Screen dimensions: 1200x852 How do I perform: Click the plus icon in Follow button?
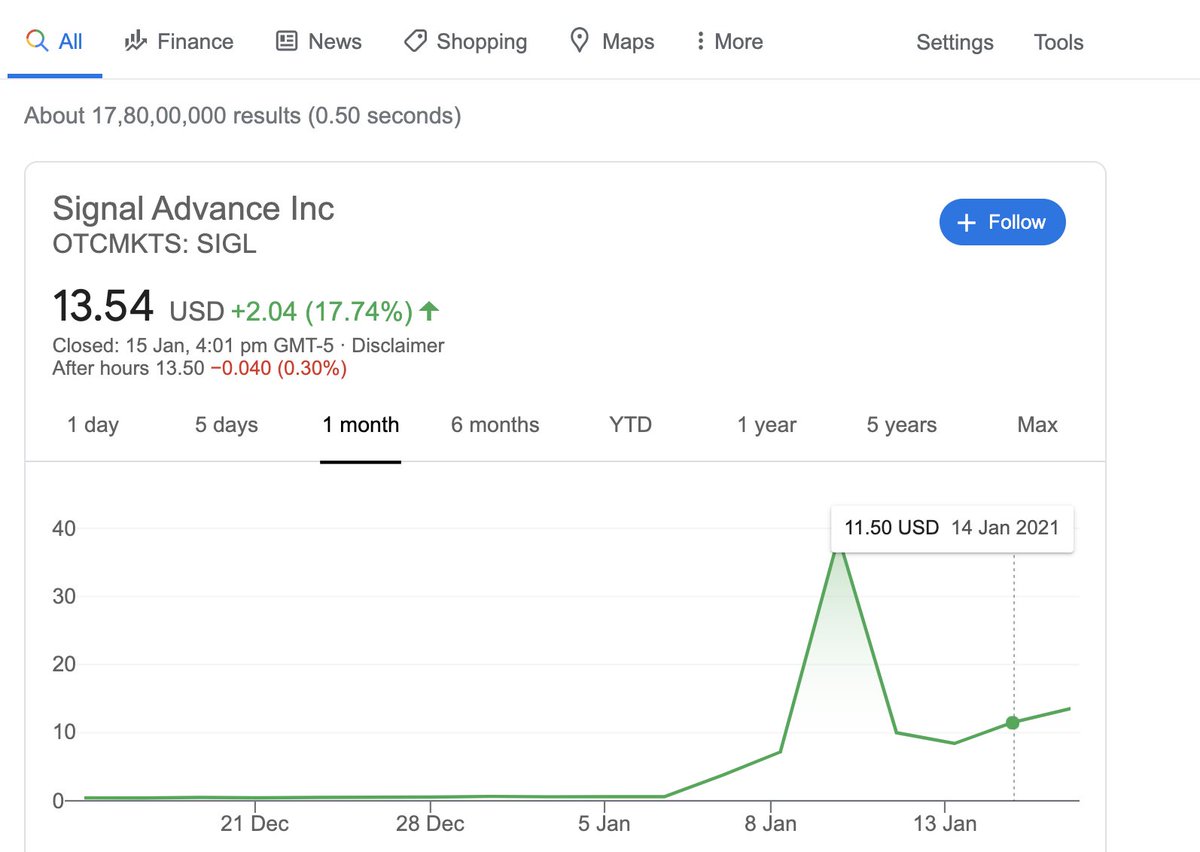click(966, 223)
